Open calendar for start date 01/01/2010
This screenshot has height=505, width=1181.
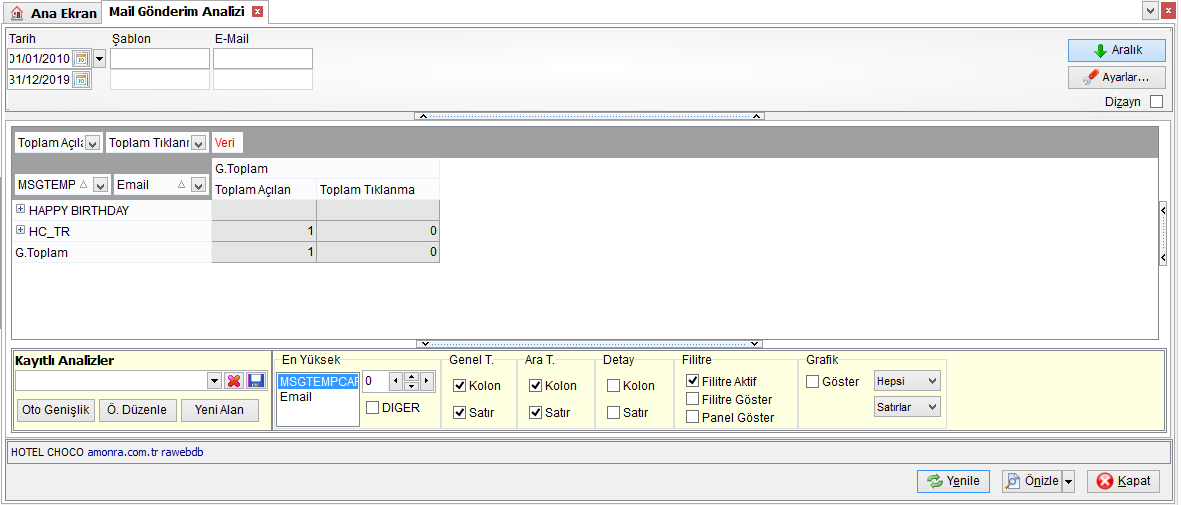coord(81,59)
